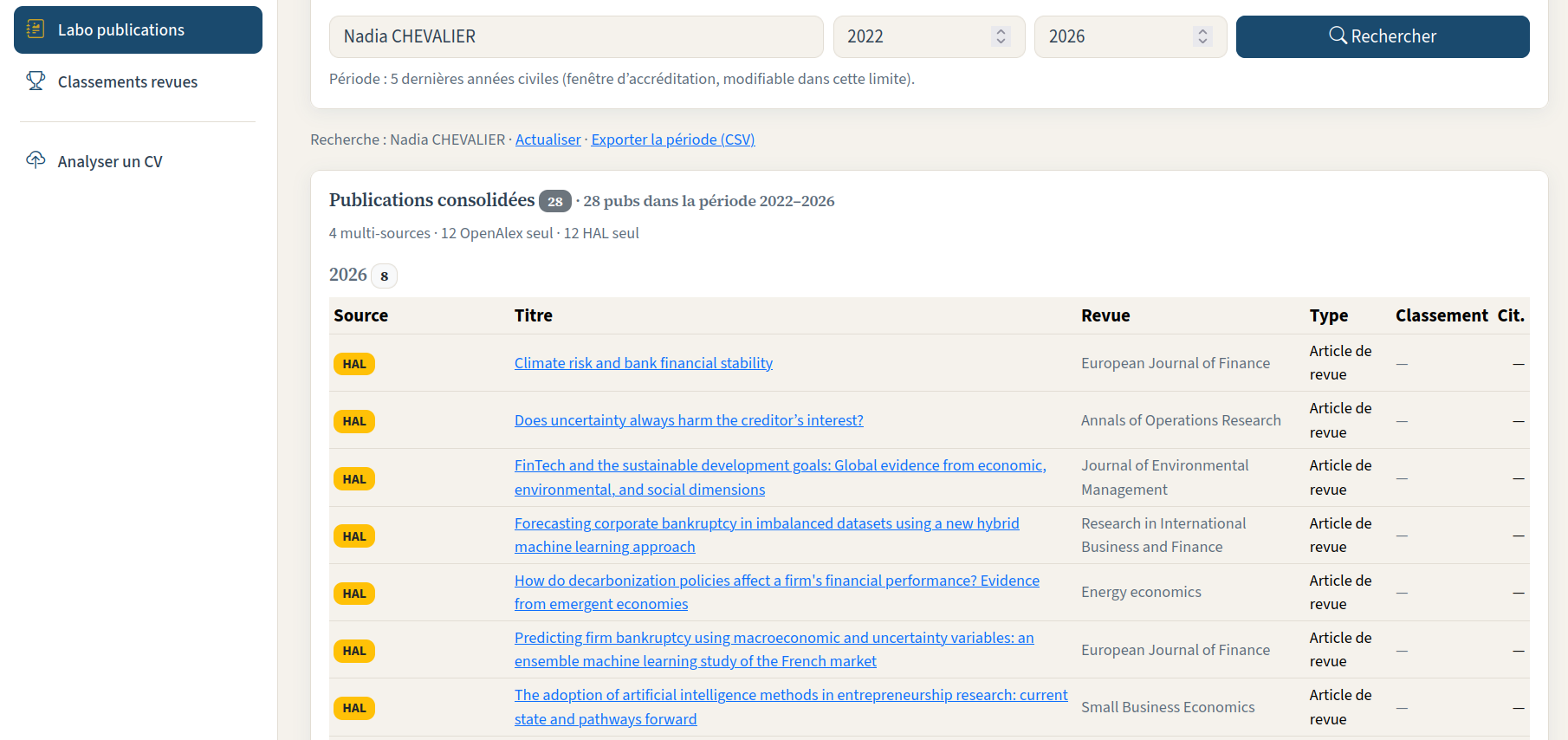Screen dimensions: 1568x740
Task: Click the Revue column header
Action: [x=1105, y=315]
